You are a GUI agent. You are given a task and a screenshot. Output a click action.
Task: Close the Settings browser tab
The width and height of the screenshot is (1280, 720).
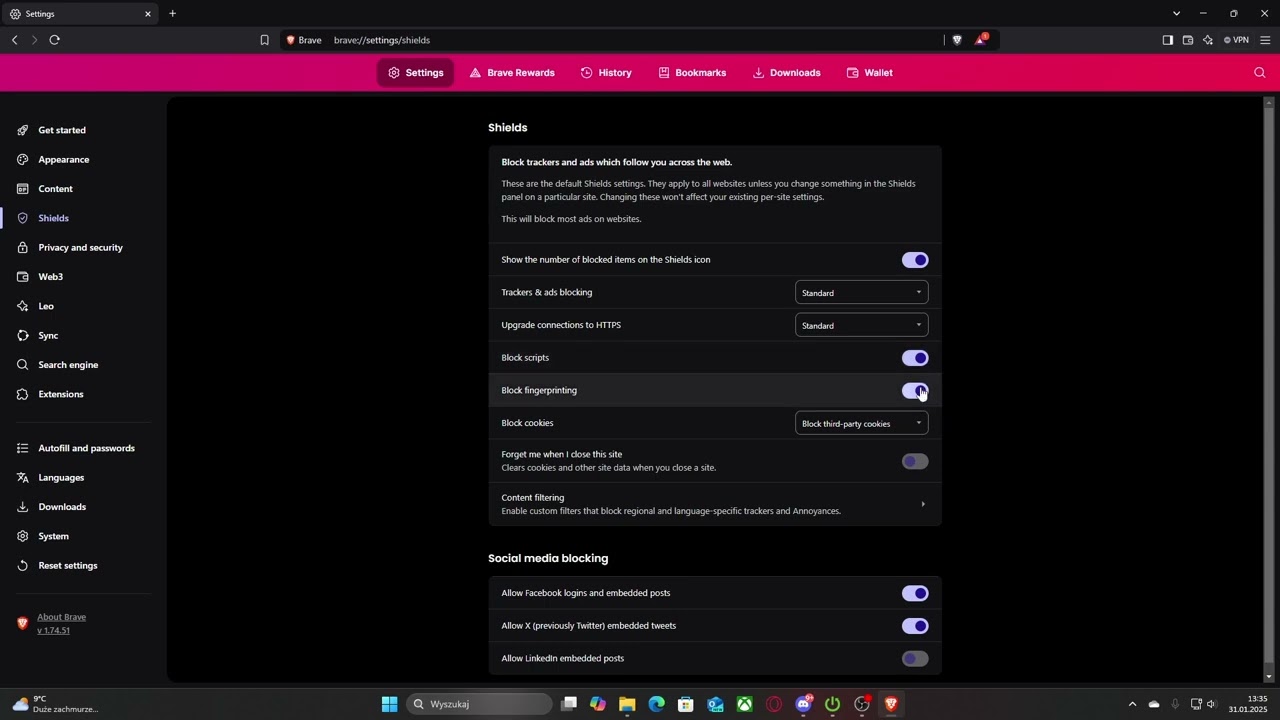click(x=148, y=14)
